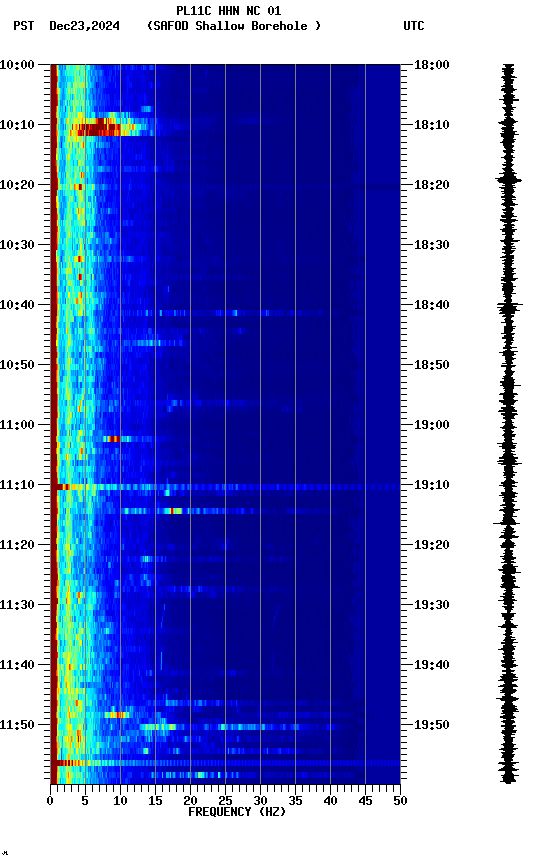Click the 40 Hz frequency axis label

pyautogui.click(x=330, y=801)
